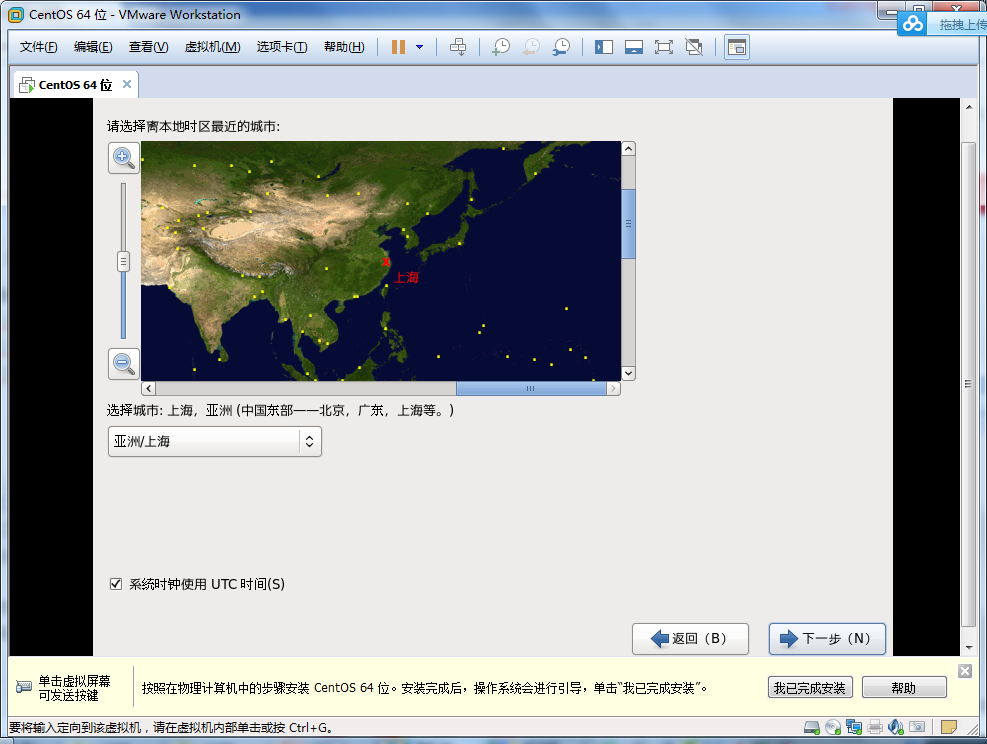Send Ctrl+Alt+Del using the toolbar icon

(x=458, y=46)
